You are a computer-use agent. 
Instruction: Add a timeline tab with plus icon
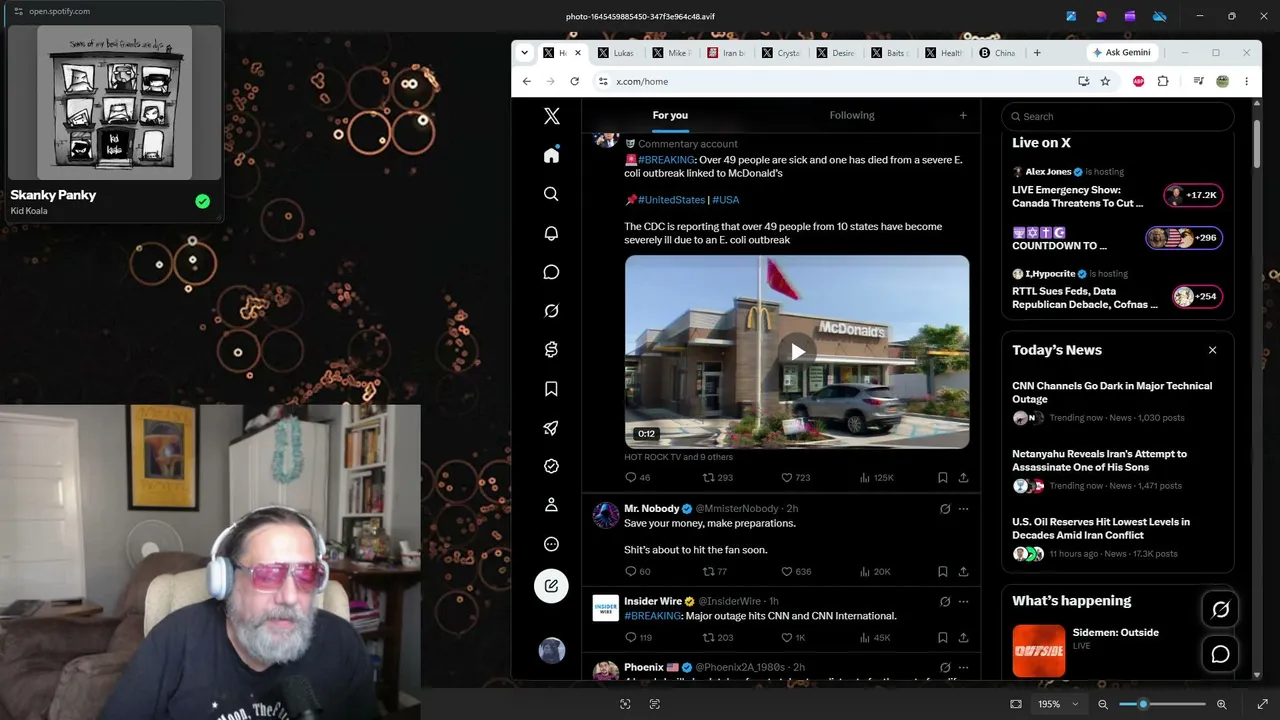pyautogui.click(x=963, y=115)
